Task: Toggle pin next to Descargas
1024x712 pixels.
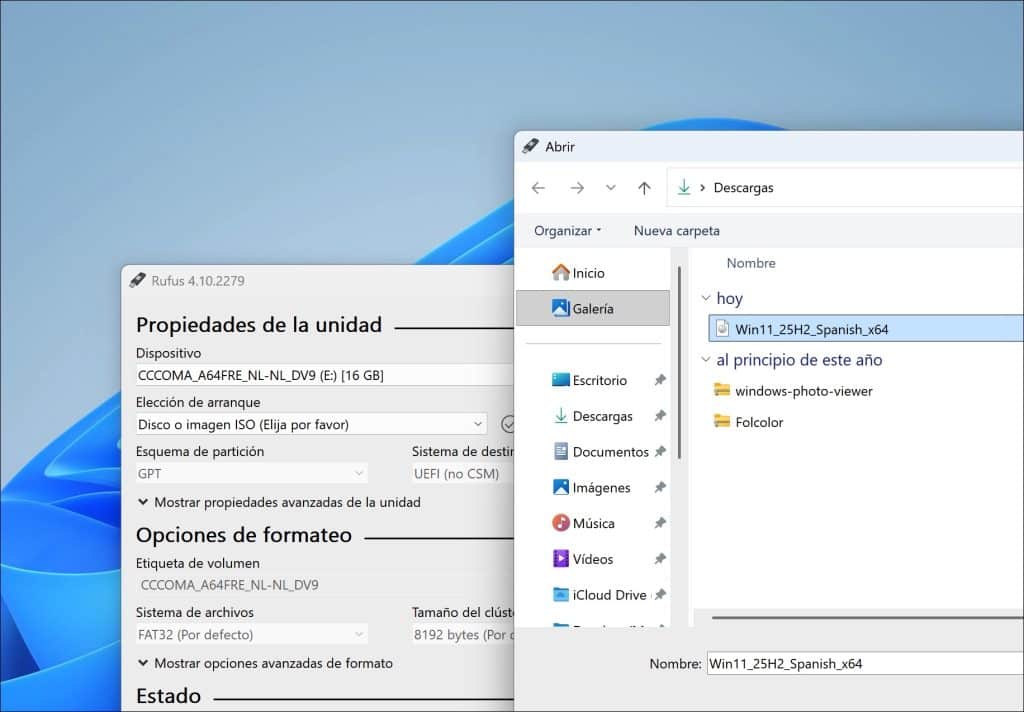Action: 659,416
